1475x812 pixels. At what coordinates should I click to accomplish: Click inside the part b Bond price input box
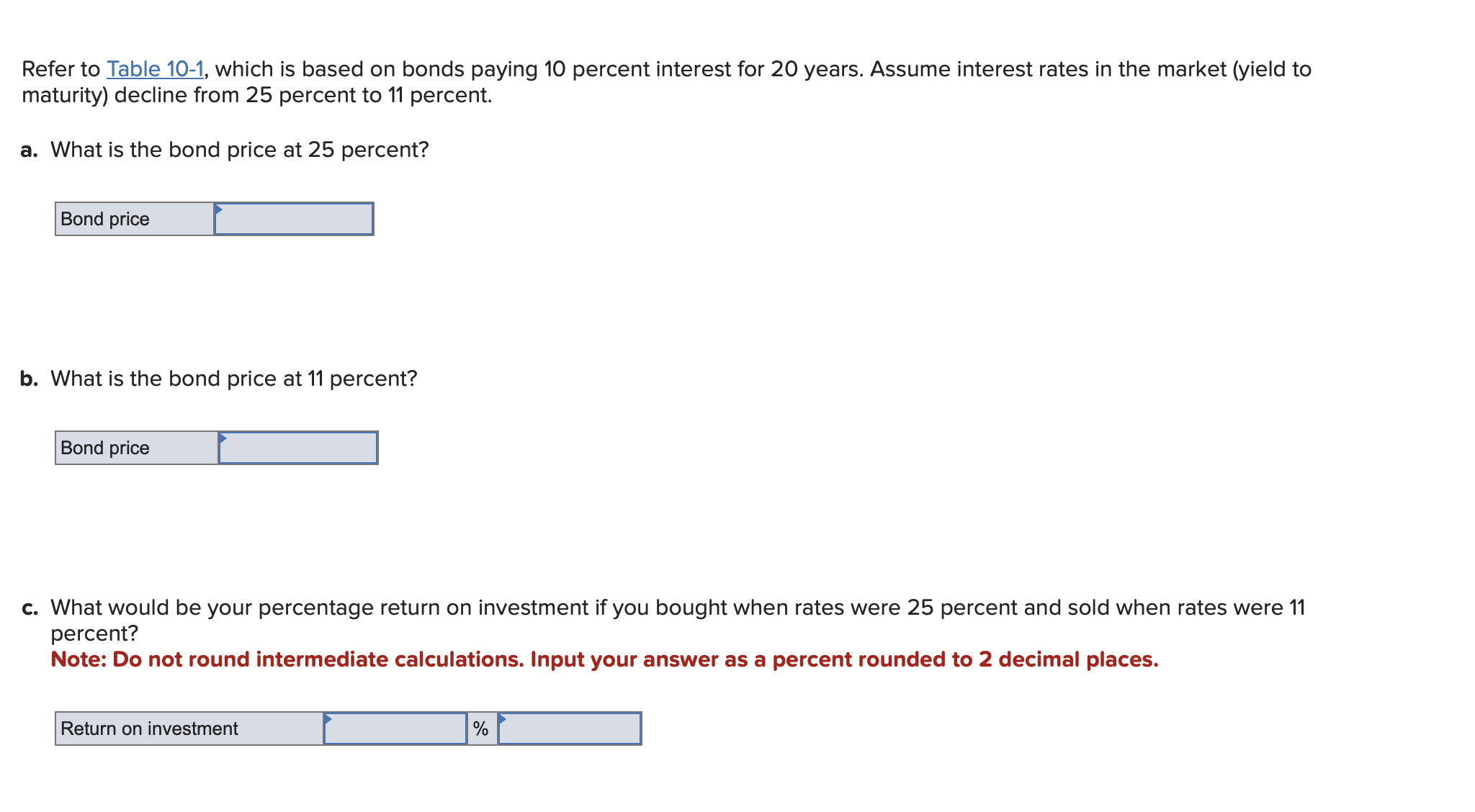[x=299, y=448]
